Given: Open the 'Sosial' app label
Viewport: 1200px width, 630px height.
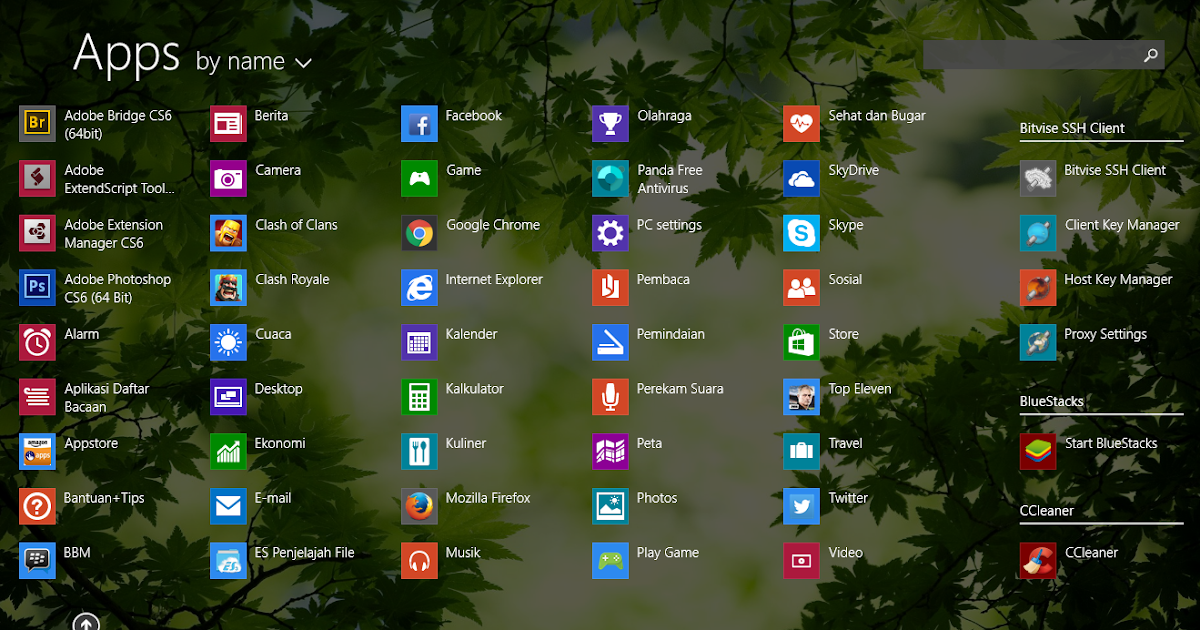Looking at the screenshot, I should (x=845, y=279).
